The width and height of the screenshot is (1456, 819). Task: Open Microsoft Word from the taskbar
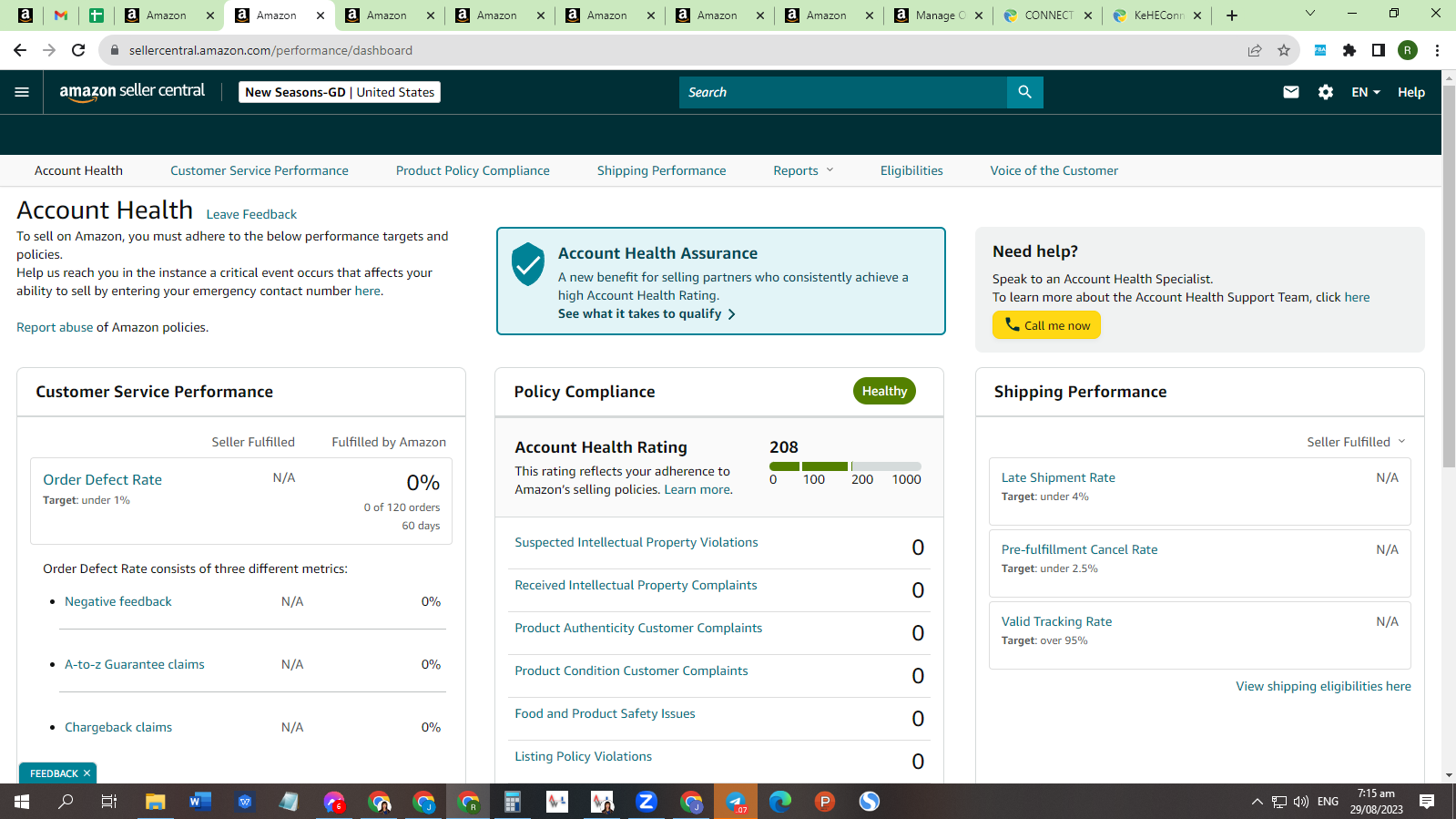point(199,802)
